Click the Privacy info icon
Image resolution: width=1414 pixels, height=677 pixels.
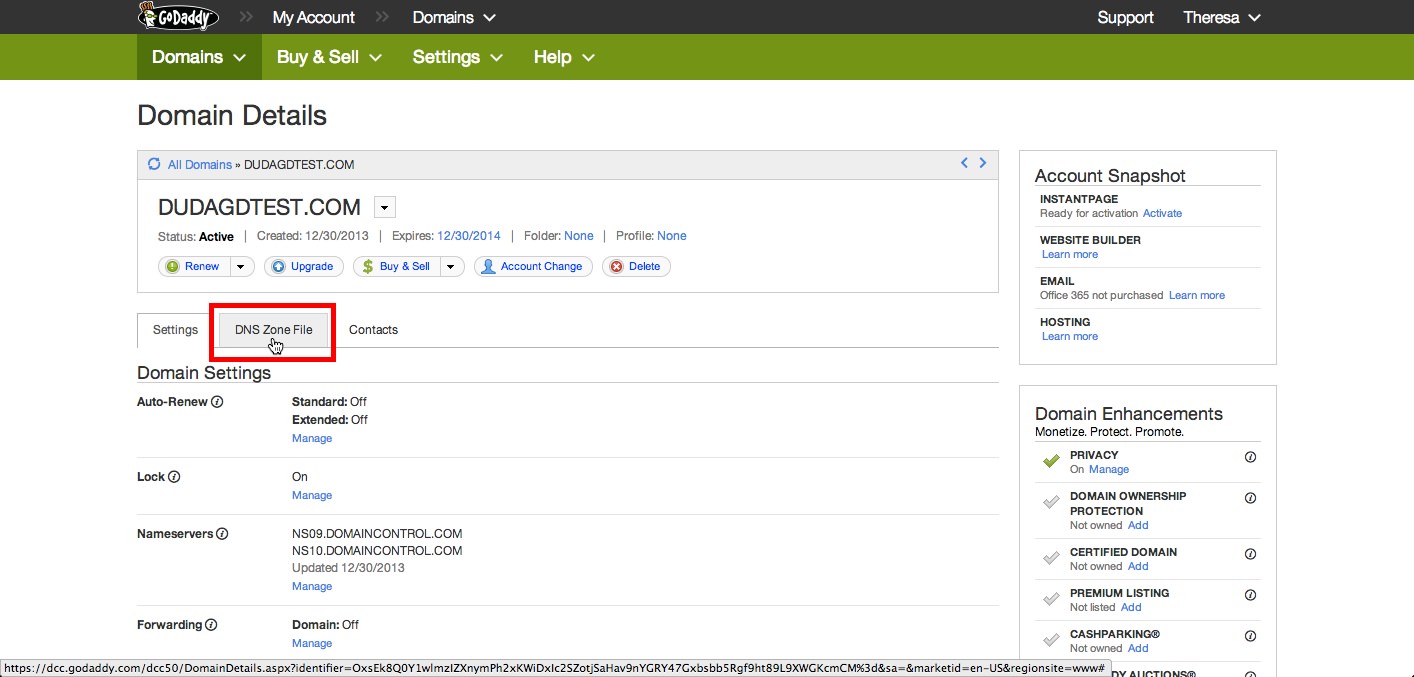tap(1250, 457)
